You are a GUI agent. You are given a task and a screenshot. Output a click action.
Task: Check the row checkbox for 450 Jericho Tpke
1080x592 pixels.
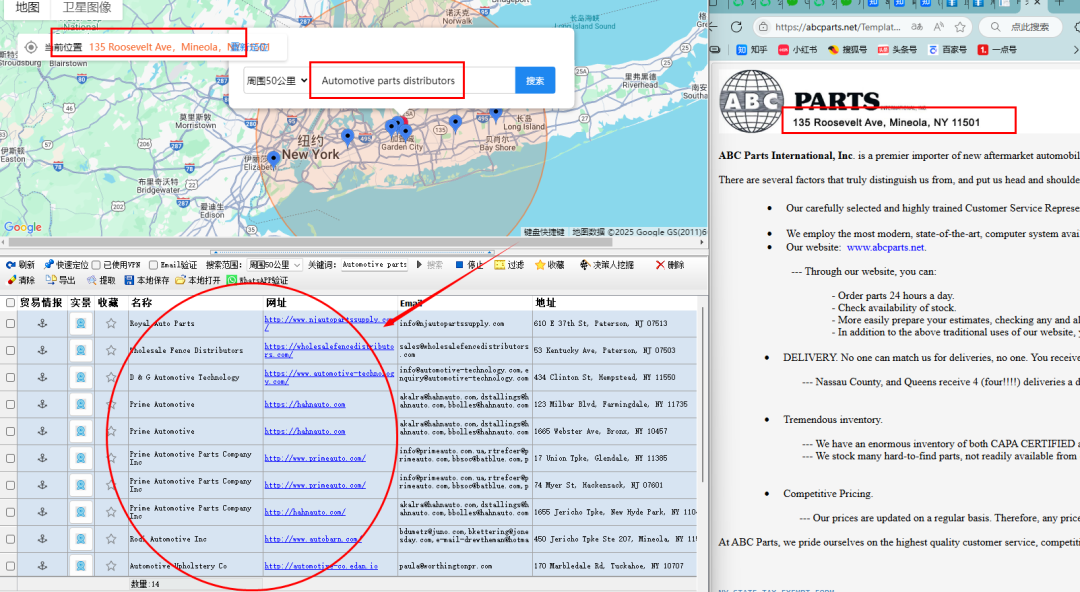(x=10, y=539)
